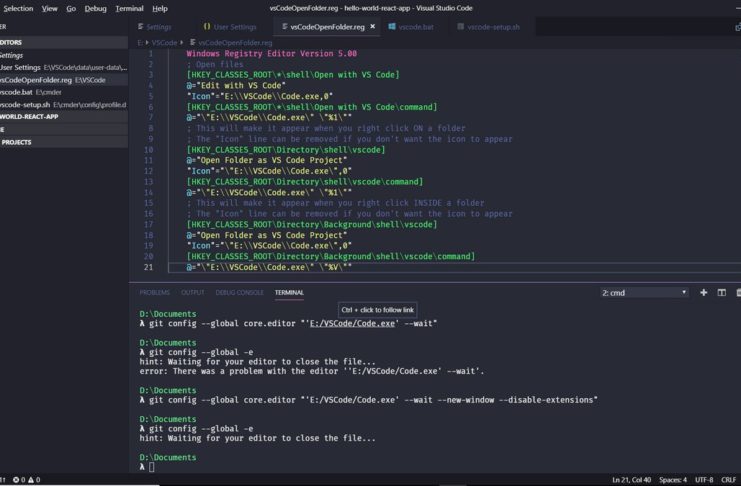Change end of line sequence CRLF
The height and width of the screenshot is (486, 741).
click(728, 480)
